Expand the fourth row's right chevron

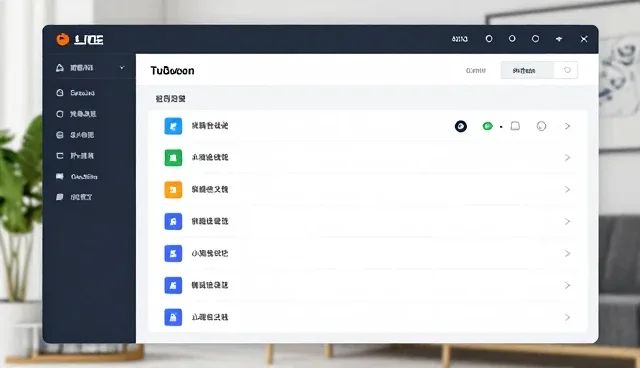(567, 221)
